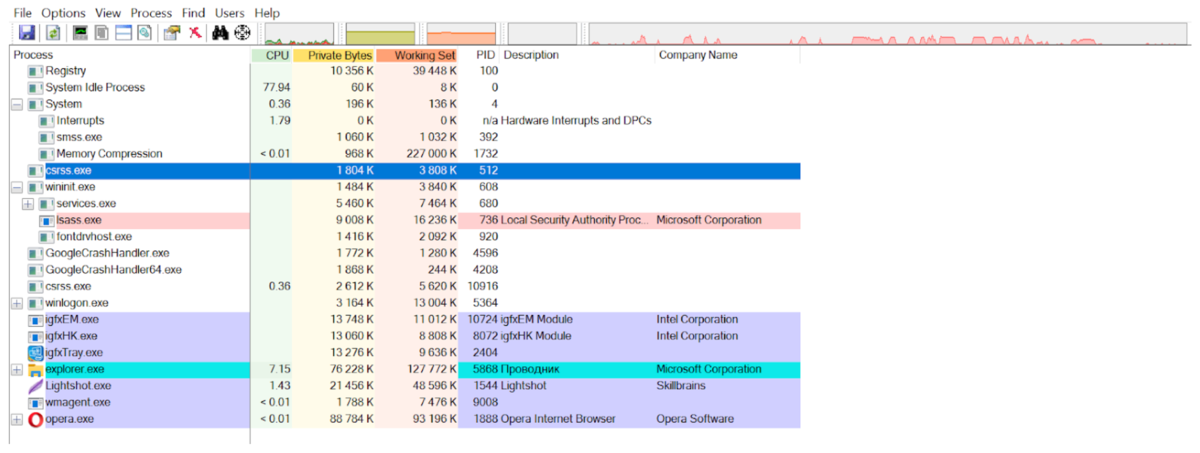1200x453 pixels.
Task: Expand the winlogon.exe tree node
Action: [16, 303]
